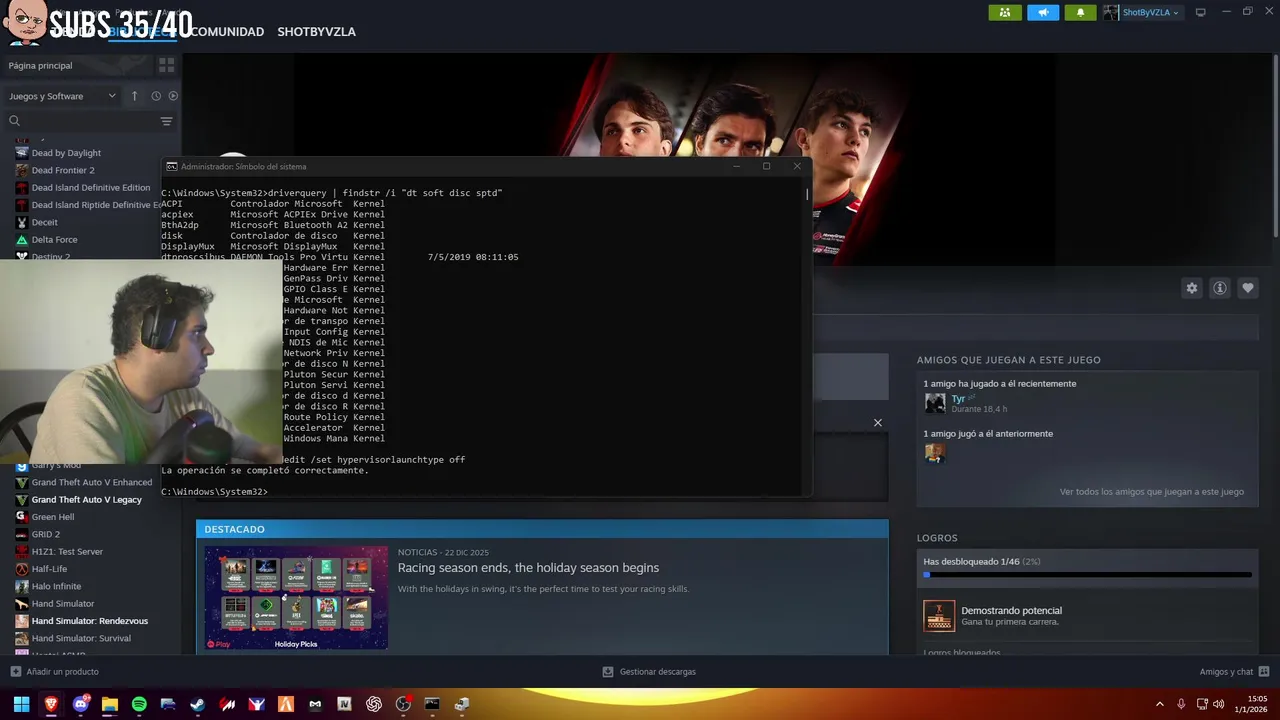Open the previously-played friend's avatar
The height and width of the screenshot is (720, 1280).
click(935, 453)
